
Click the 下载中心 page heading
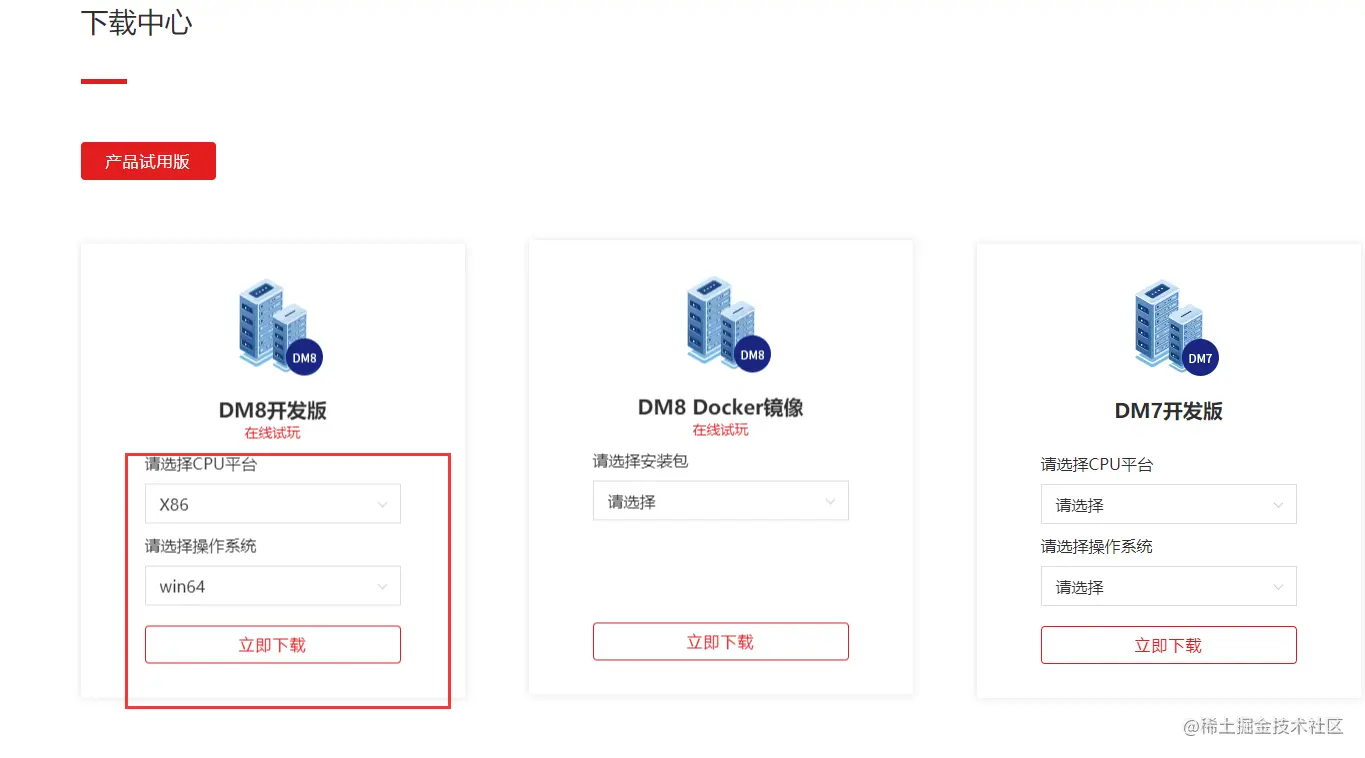coord(136,22)
